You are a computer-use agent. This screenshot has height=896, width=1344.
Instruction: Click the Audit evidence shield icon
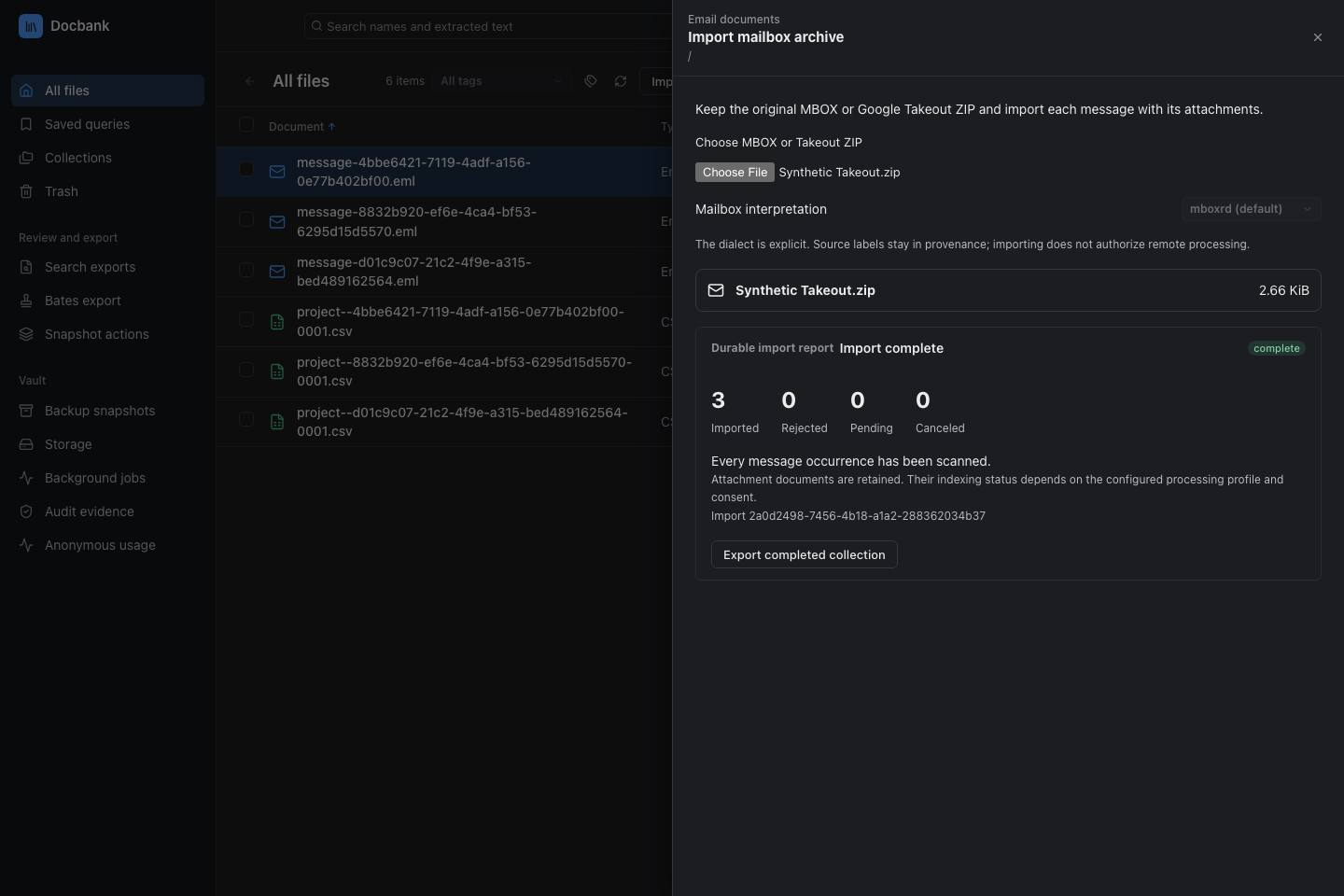pos(26,511)
